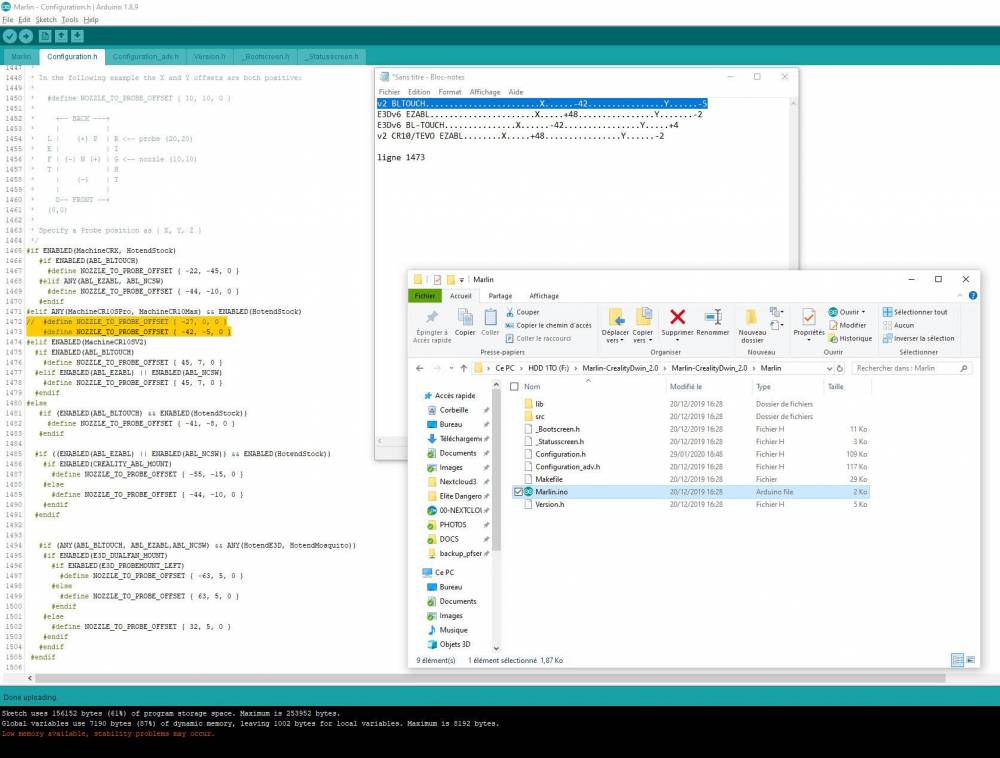Click the Renommer icon in Explorer ribbon
Viewport: 1000px width, 758px height.
pos(712,317)
